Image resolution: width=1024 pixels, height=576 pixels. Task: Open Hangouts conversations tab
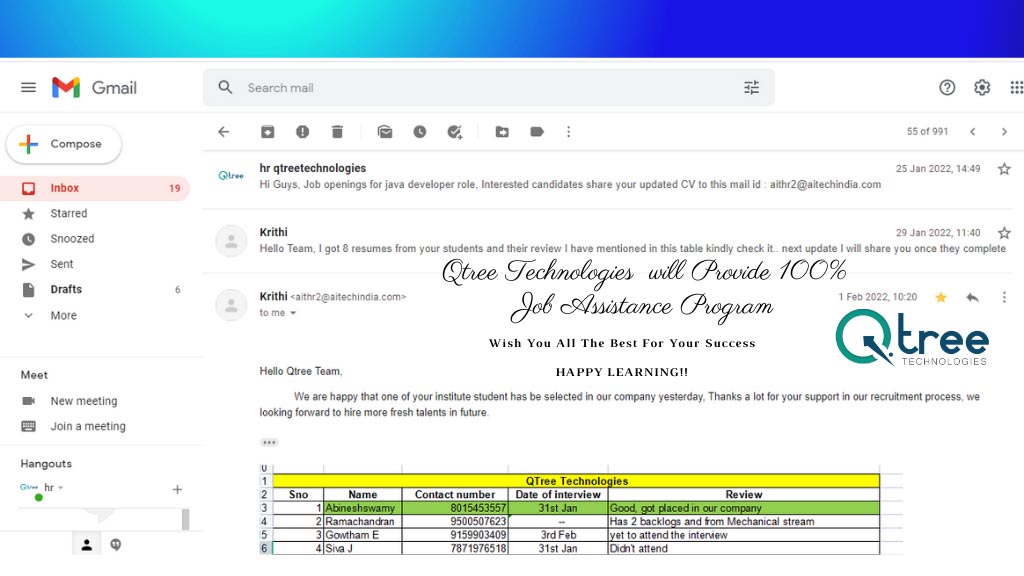116,545
